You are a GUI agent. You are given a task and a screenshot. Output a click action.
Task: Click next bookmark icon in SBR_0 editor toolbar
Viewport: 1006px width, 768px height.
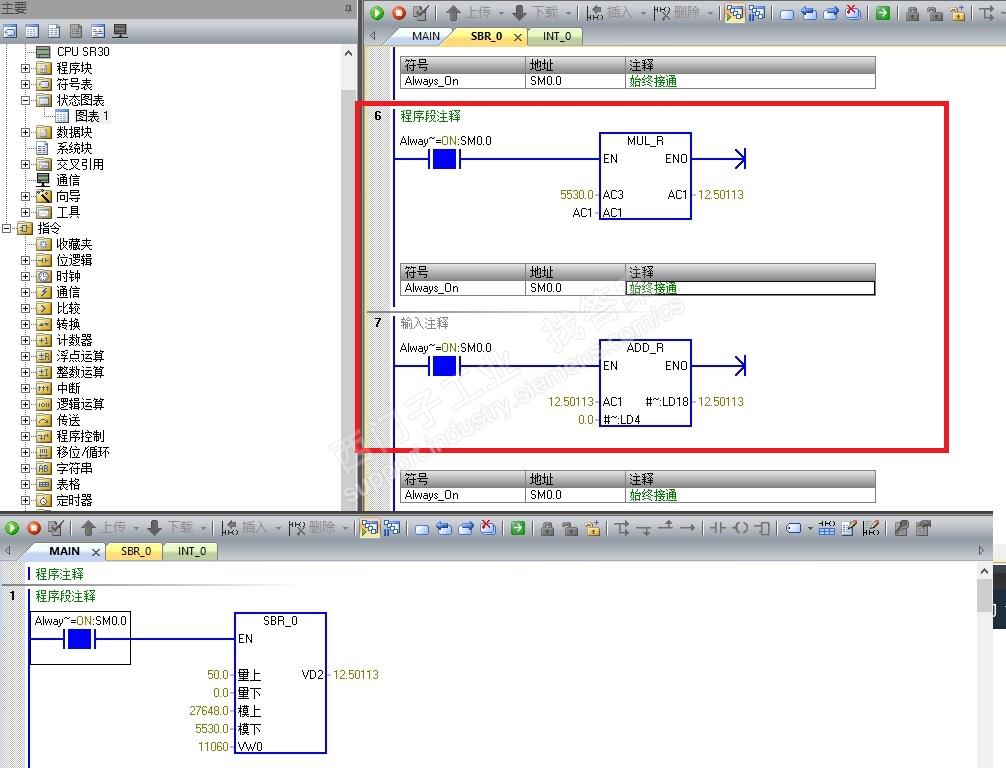point(830,13)
